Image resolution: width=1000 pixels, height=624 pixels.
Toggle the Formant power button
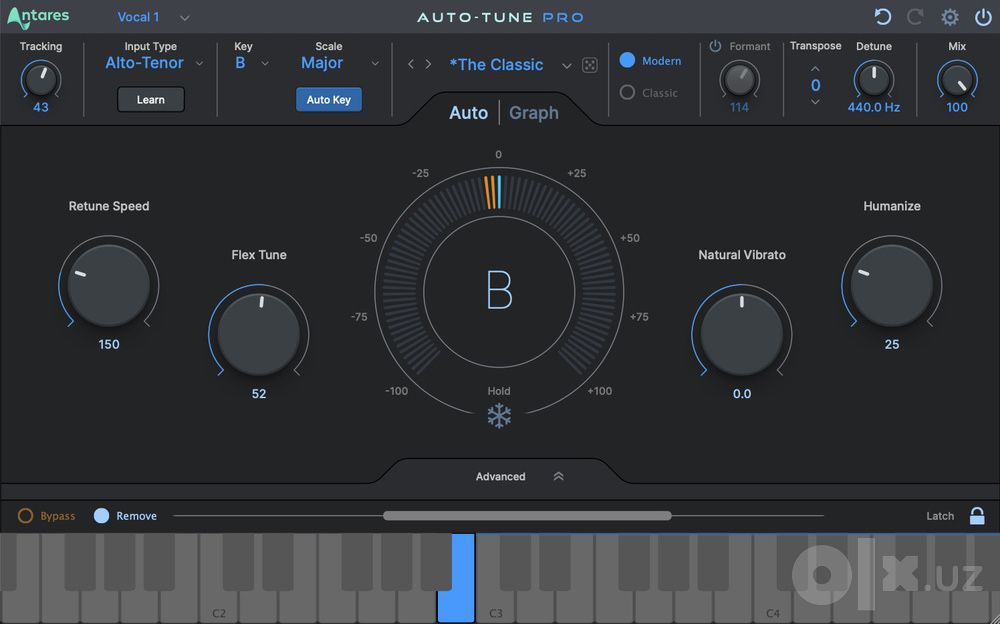click(716, 46)
